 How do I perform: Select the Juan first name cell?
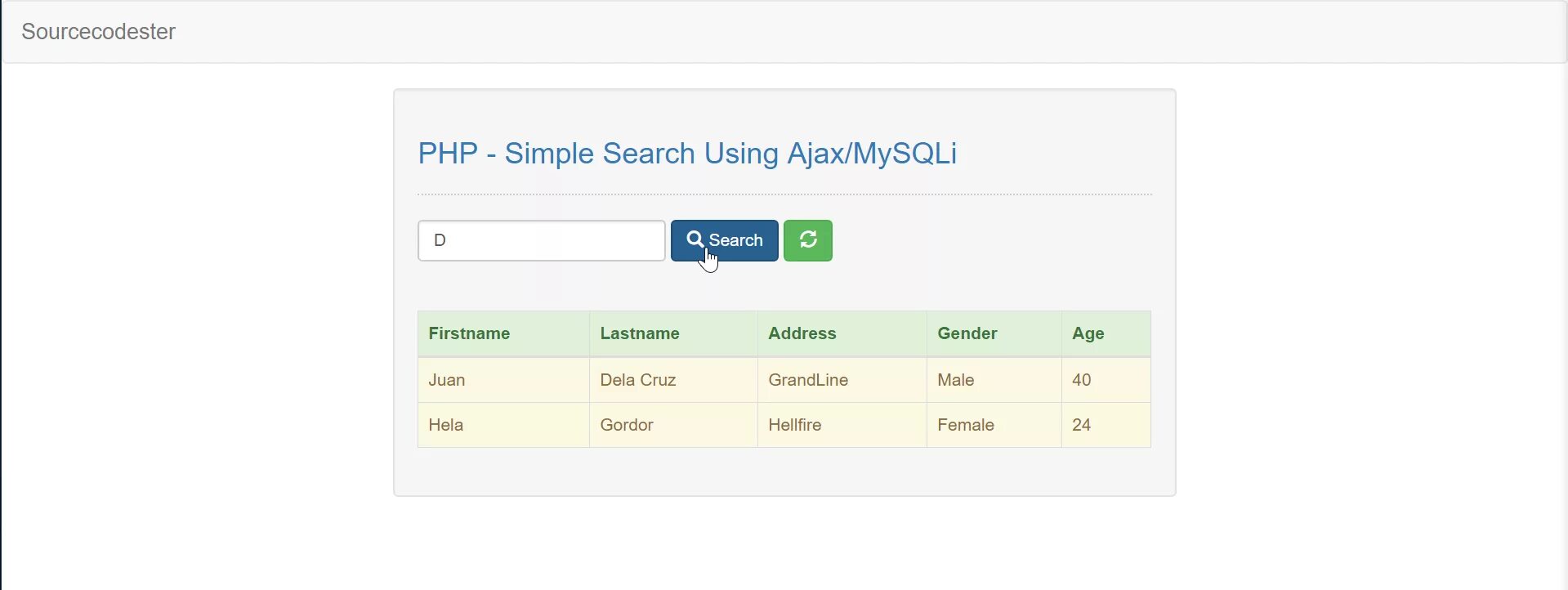coord(447,380)
